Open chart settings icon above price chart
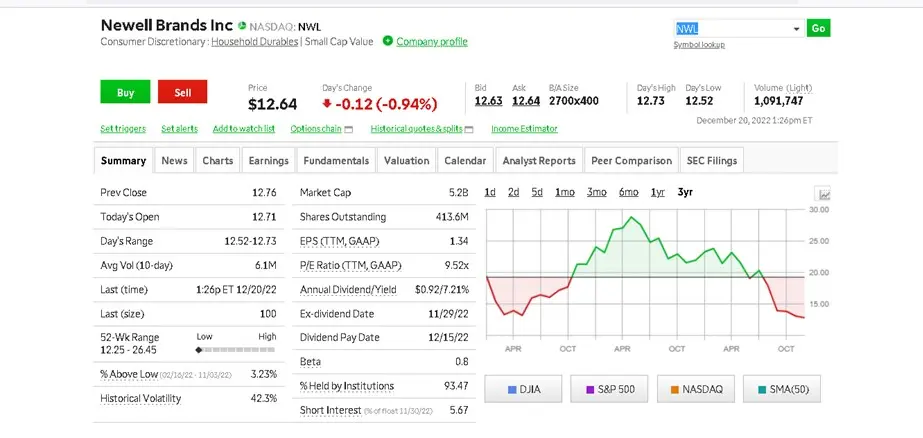The height and width of the screenshot is (438, 923). [824, 194]
